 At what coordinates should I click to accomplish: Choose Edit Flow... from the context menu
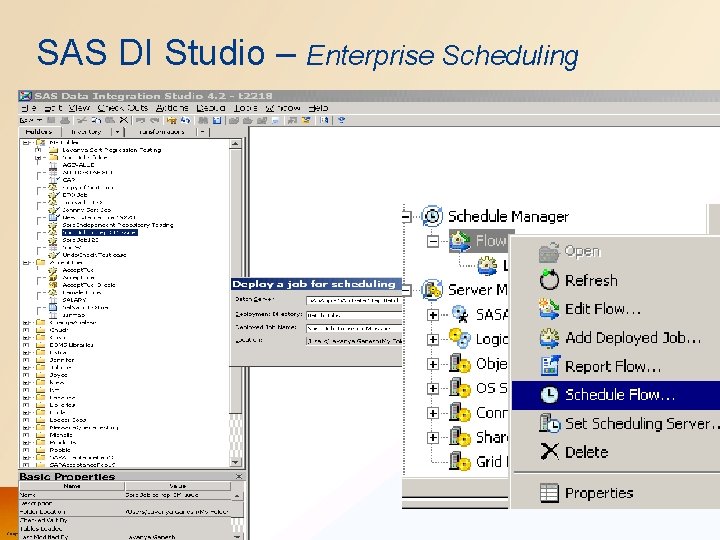click(x=615, y=309)
